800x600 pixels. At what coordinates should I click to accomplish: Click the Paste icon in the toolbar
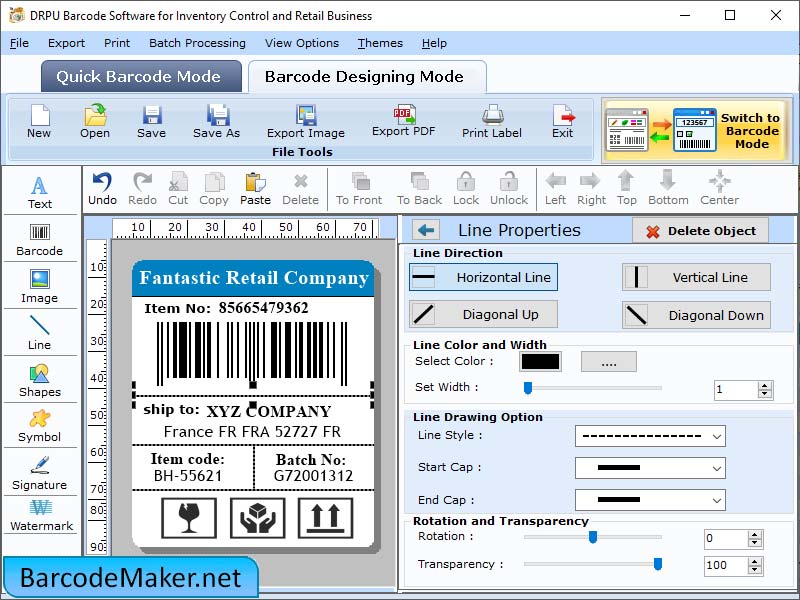[255, 188]
